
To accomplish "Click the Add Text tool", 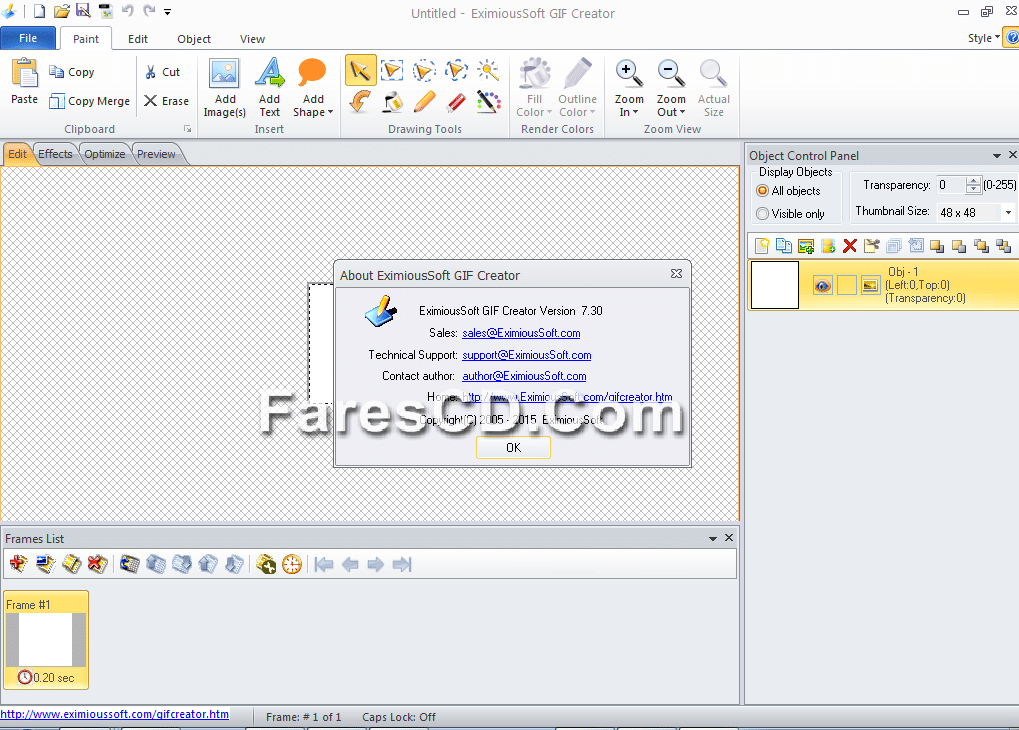I will coord(269,88).
